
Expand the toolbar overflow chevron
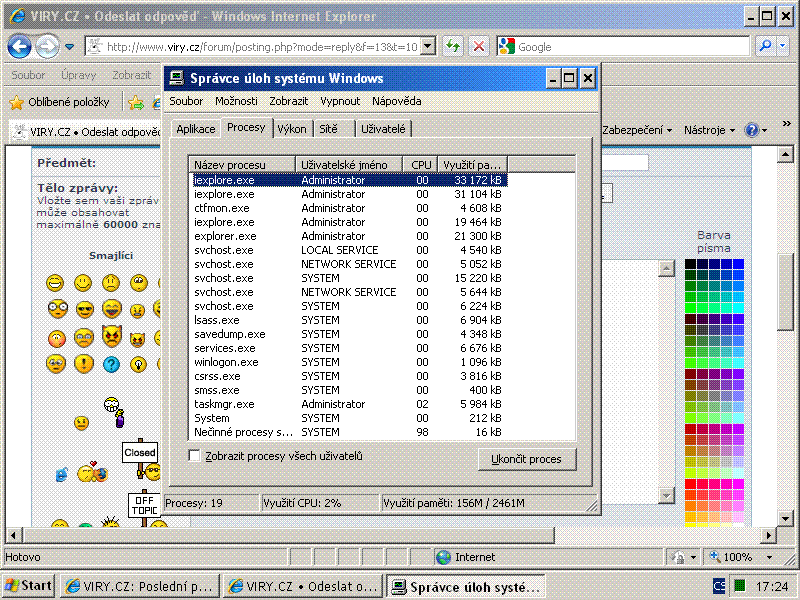tap(787, 123)
